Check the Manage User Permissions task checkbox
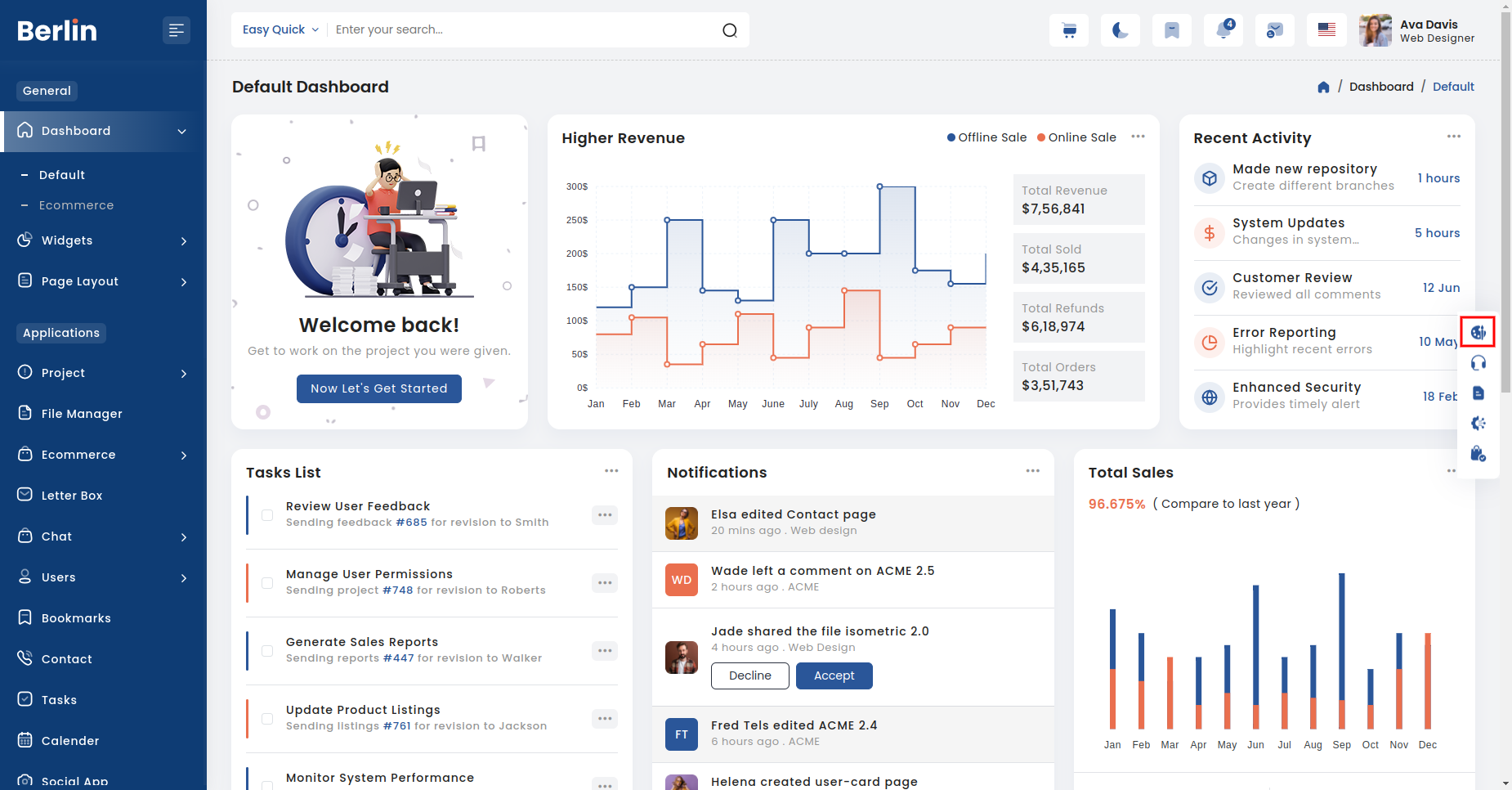The height and width of the screenshot is (790, 1512). (267, 583)
